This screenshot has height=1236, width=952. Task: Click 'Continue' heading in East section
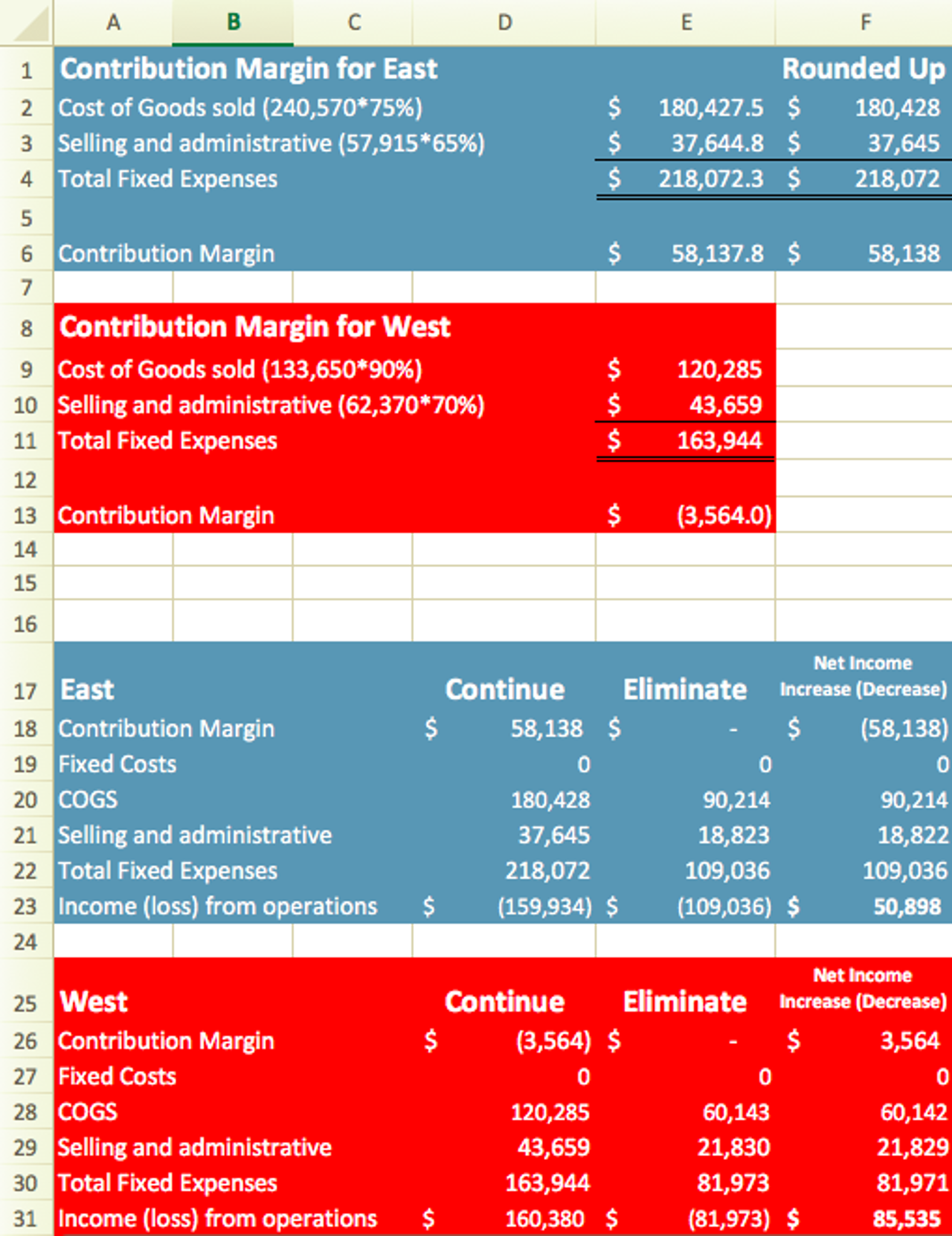505,689
